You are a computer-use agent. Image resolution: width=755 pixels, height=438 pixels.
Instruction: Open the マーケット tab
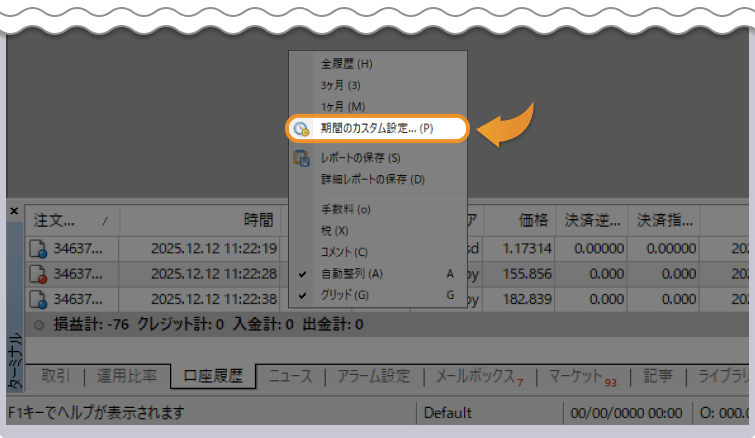click(583, 377)
